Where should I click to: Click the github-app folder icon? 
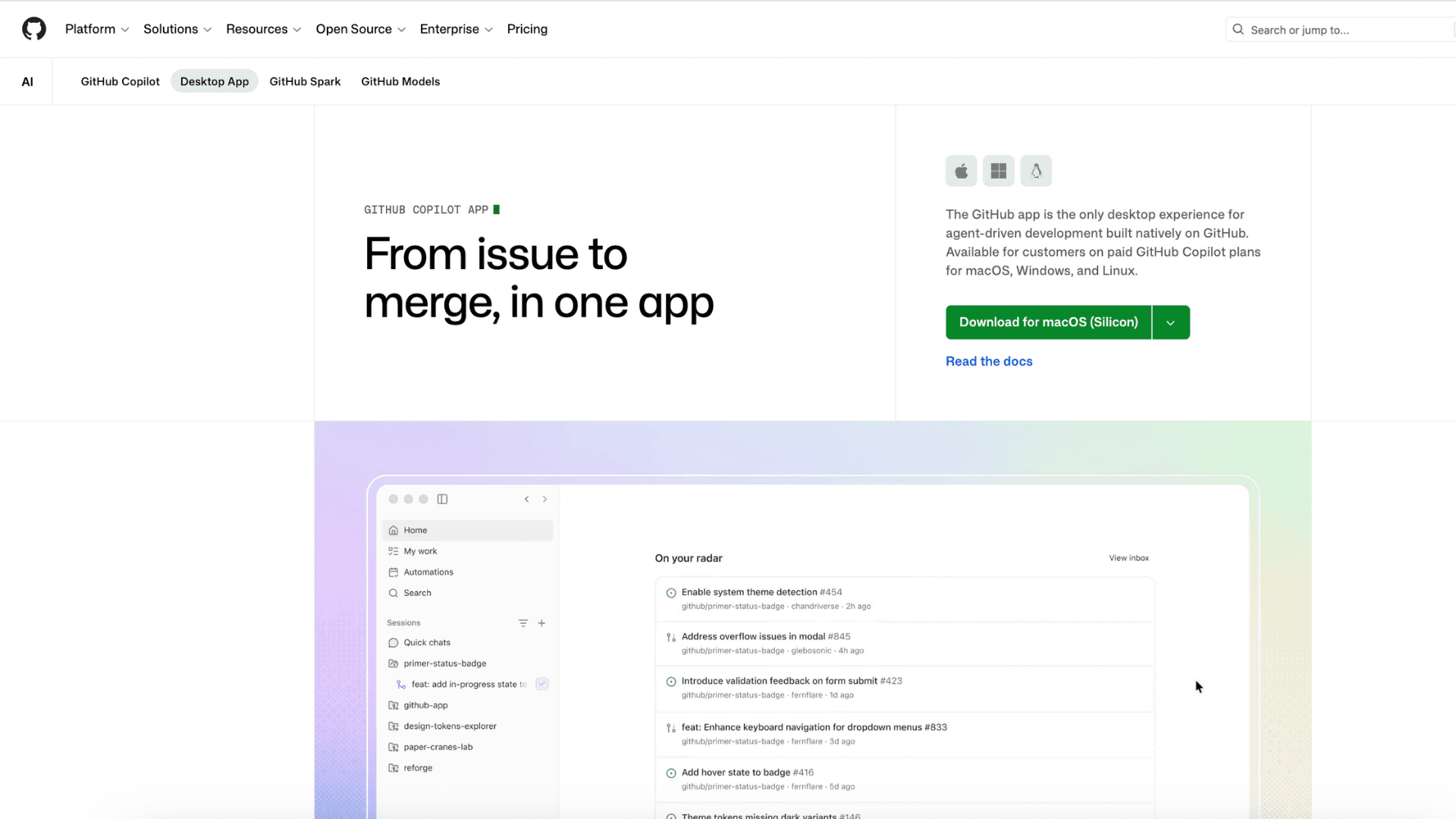pos(393,705)
